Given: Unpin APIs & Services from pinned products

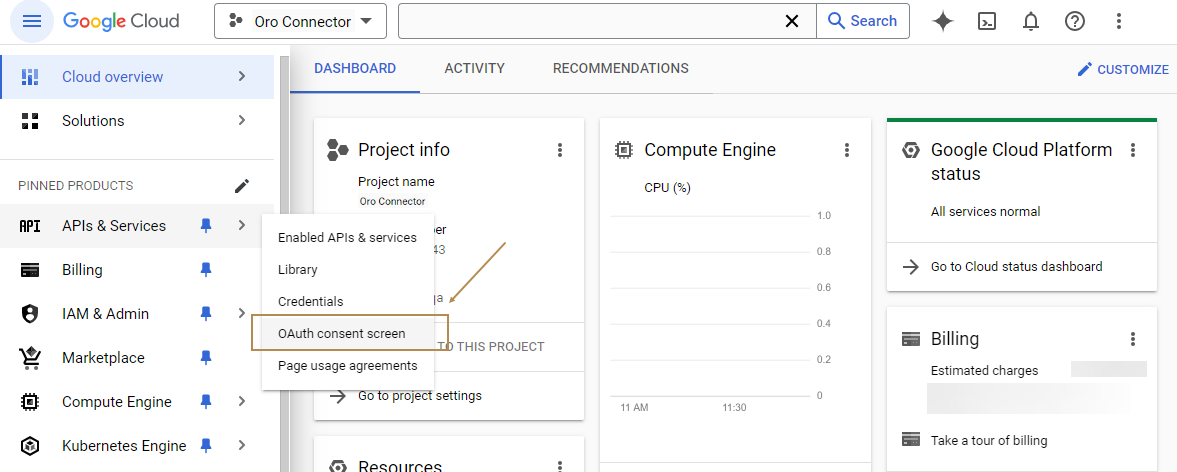Looking at the screenshot, I should click(x=206, y=226).
